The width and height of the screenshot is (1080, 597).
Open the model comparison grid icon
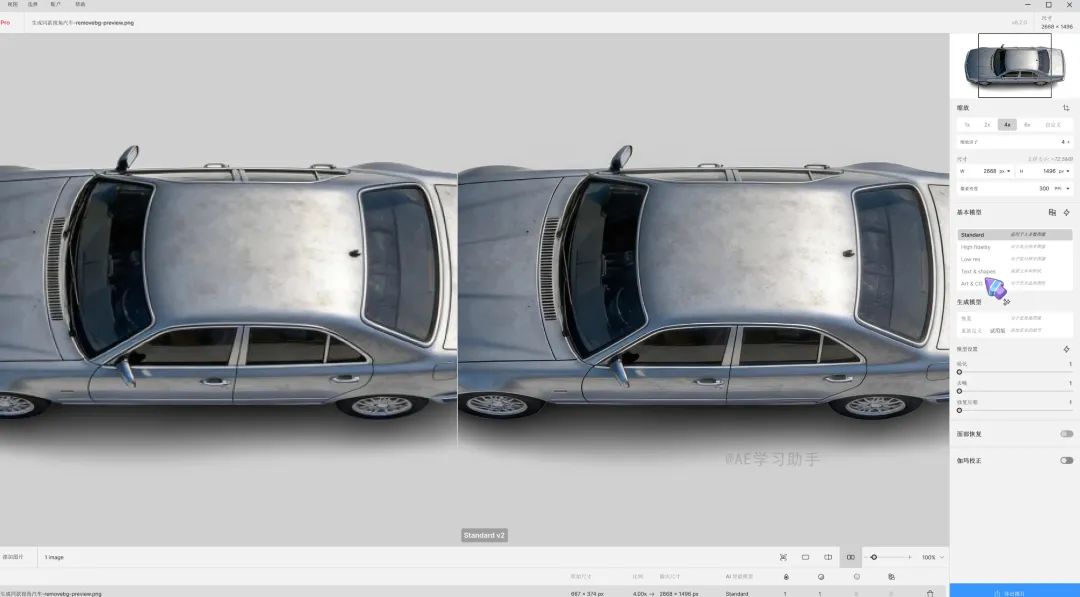click(1052, 213)
